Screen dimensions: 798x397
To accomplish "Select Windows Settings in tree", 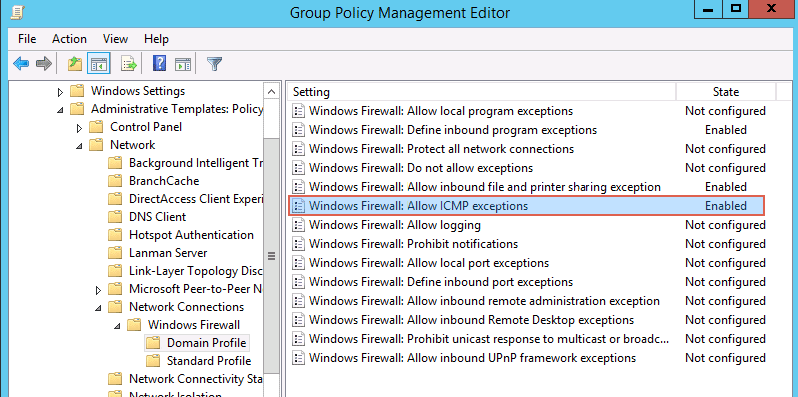I will click(x=138, y=91).
